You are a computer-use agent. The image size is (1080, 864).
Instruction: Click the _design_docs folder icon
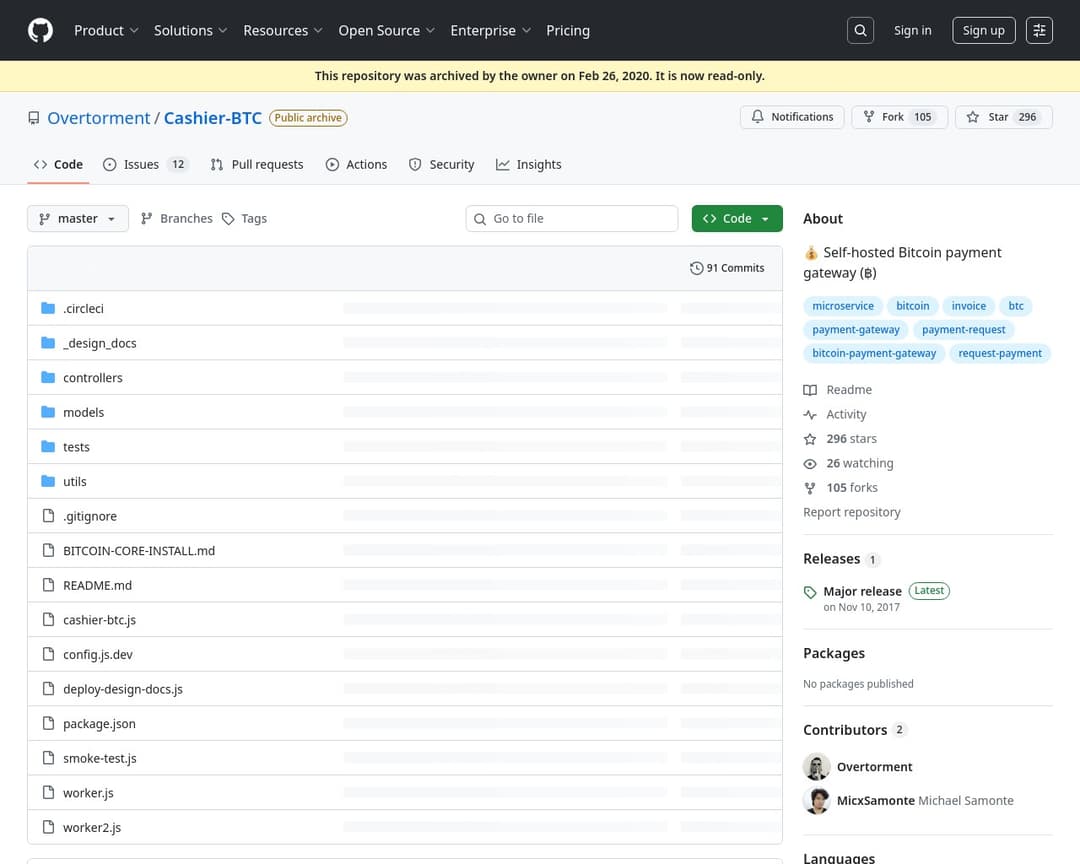pyautogui.click(x=48, y=342)
